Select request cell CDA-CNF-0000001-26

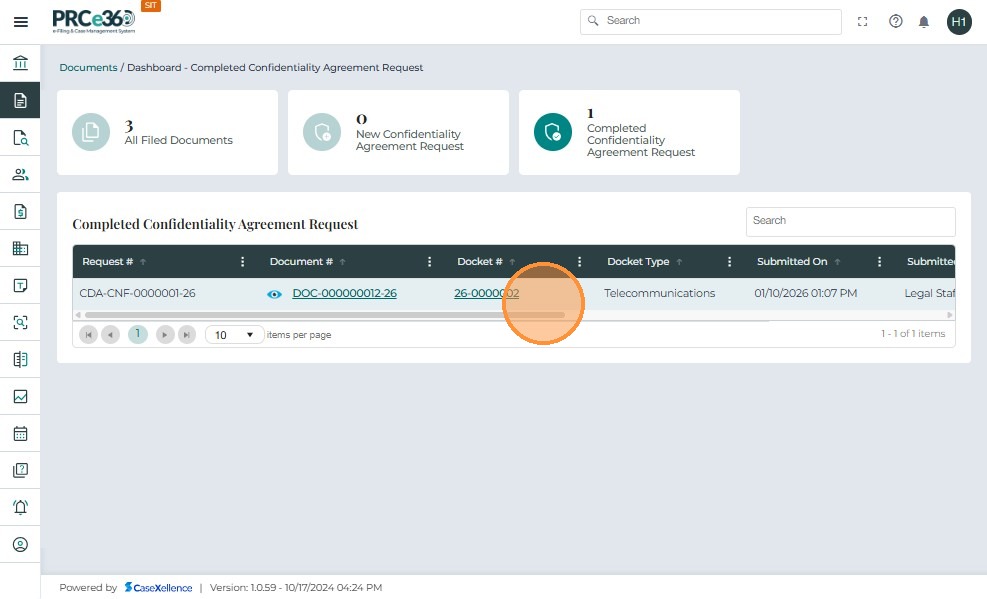pyautogui.click(x=137, y=293)
